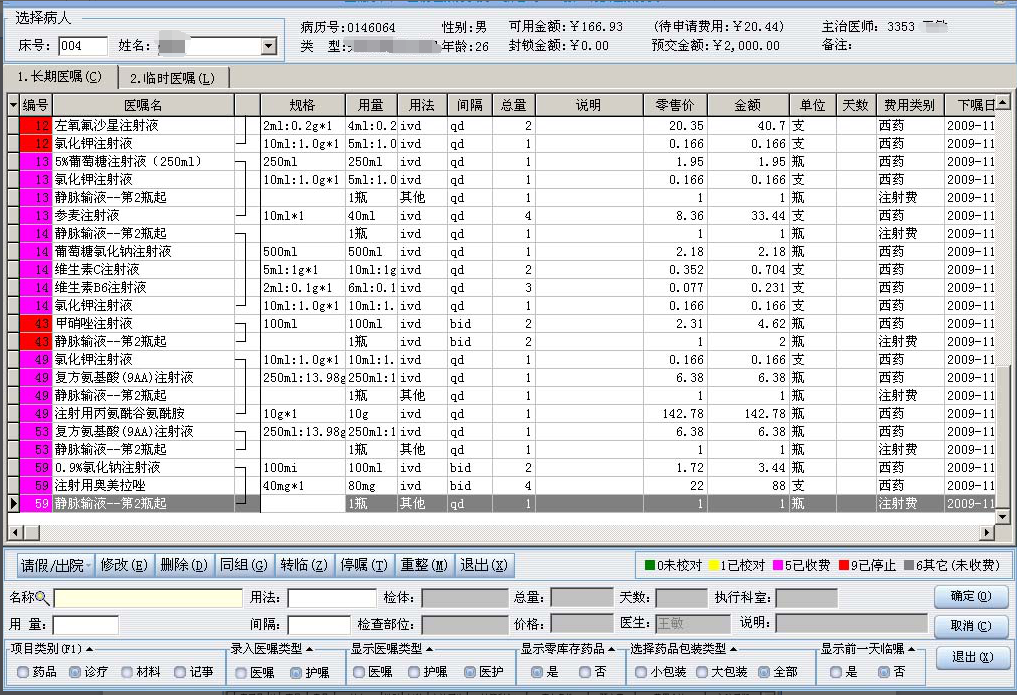
Task: Open the 请假/出院 dropdown button
Action: [56, 565]
